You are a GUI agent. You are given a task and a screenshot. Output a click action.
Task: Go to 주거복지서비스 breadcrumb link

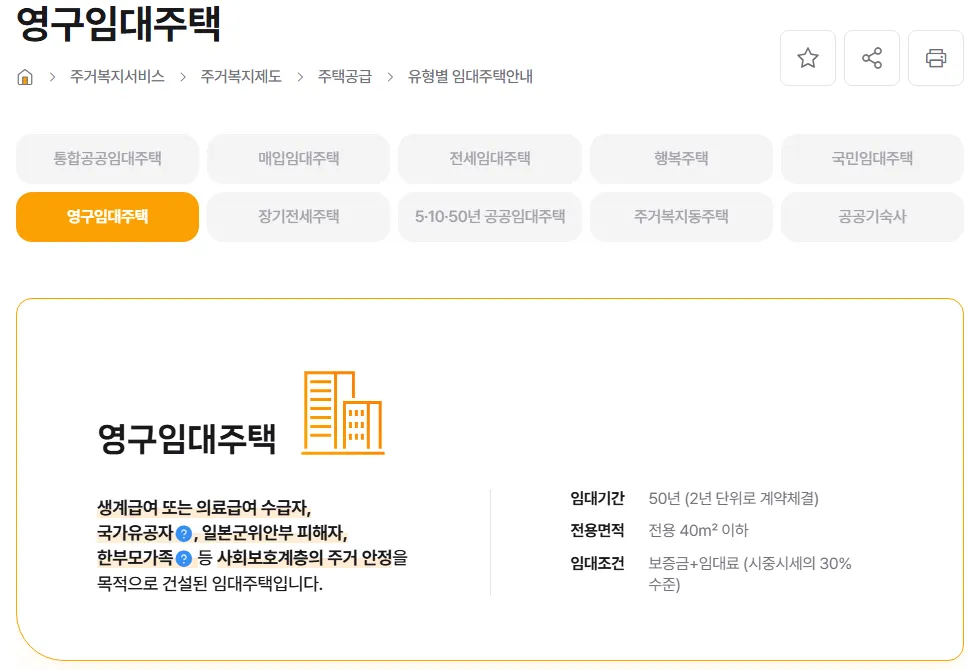click(117, 77)
